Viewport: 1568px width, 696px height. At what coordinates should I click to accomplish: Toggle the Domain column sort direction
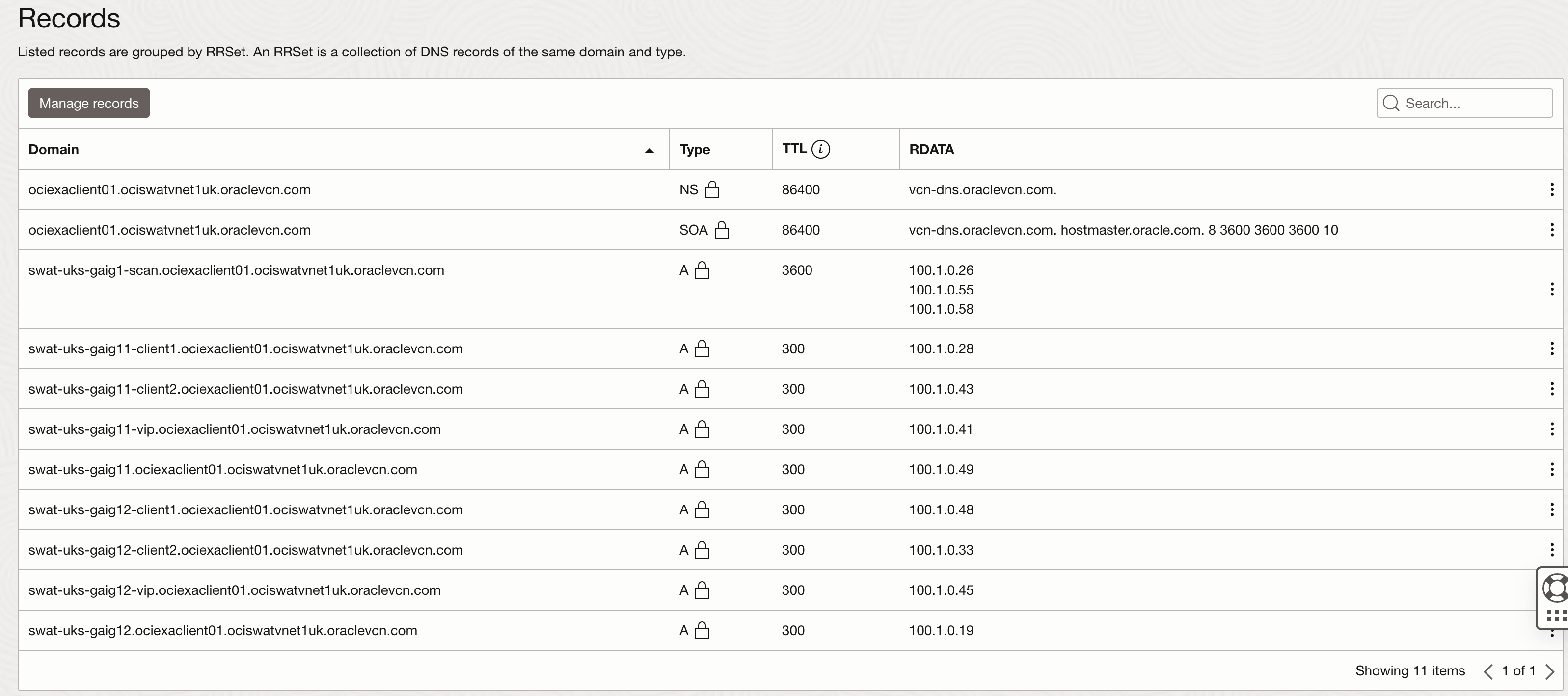[649, 149]
